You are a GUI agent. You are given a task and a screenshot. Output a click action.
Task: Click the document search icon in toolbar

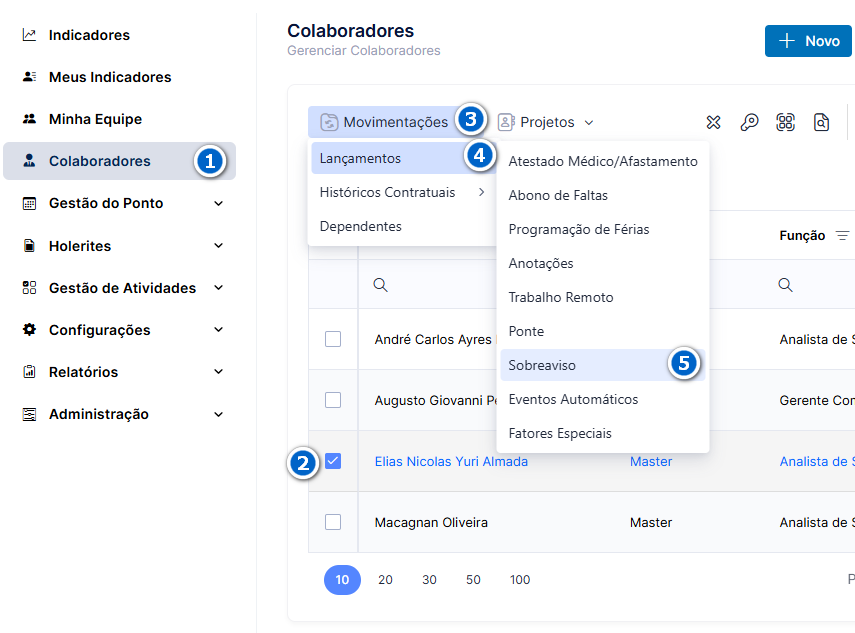(821, 122)
